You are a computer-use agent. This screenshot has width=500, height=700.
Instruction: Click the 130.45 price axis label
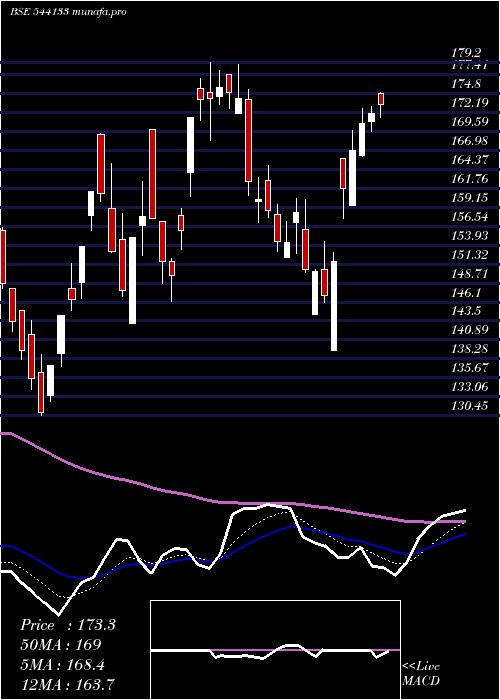(x=469, y=406)
